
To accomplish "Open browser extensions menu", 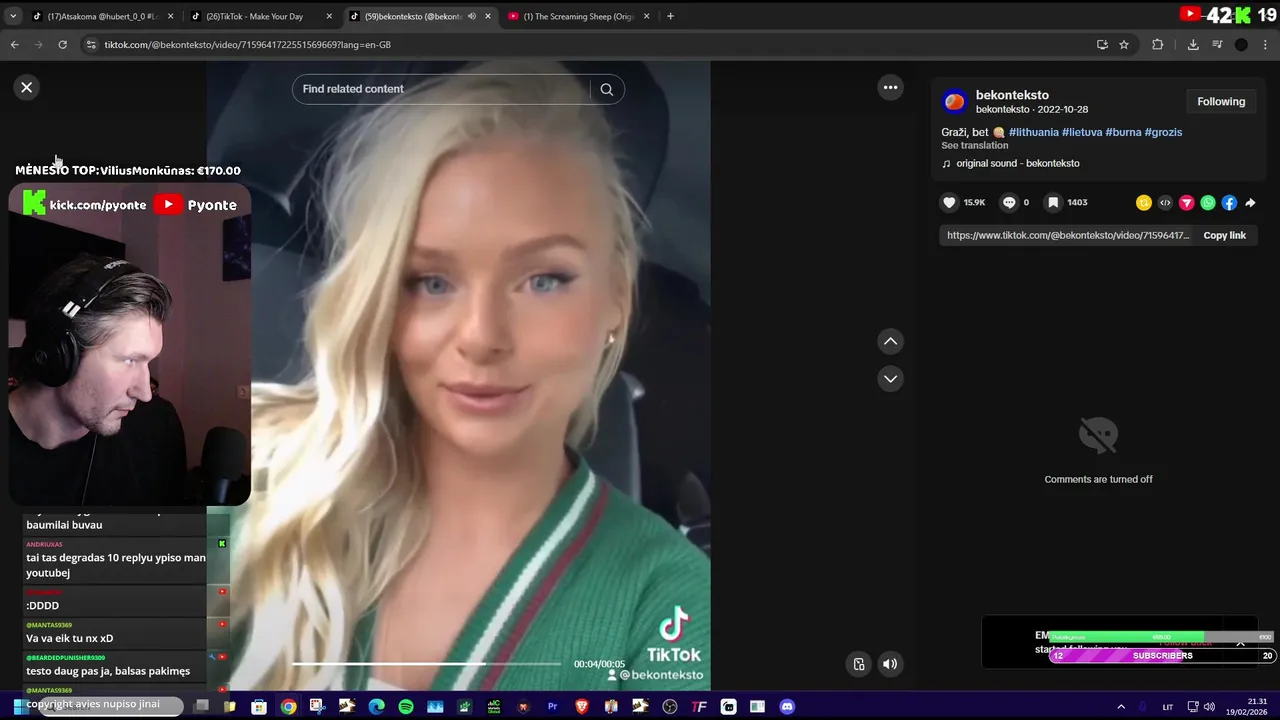I will point(1158,45).
